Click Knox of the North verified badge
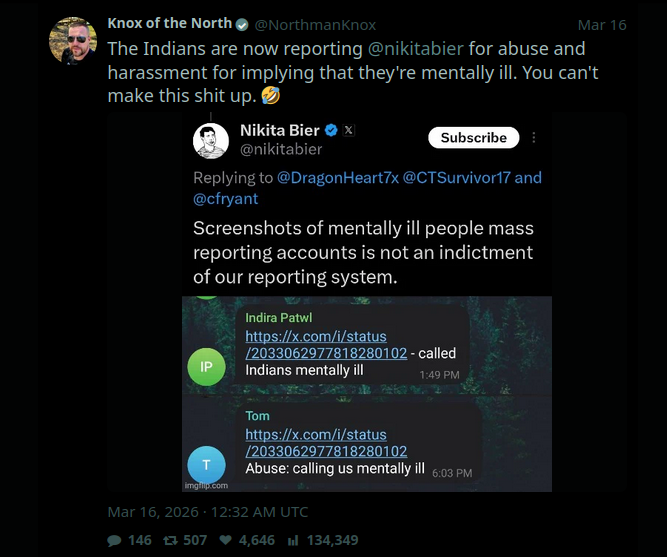 (x=241, y=24)
